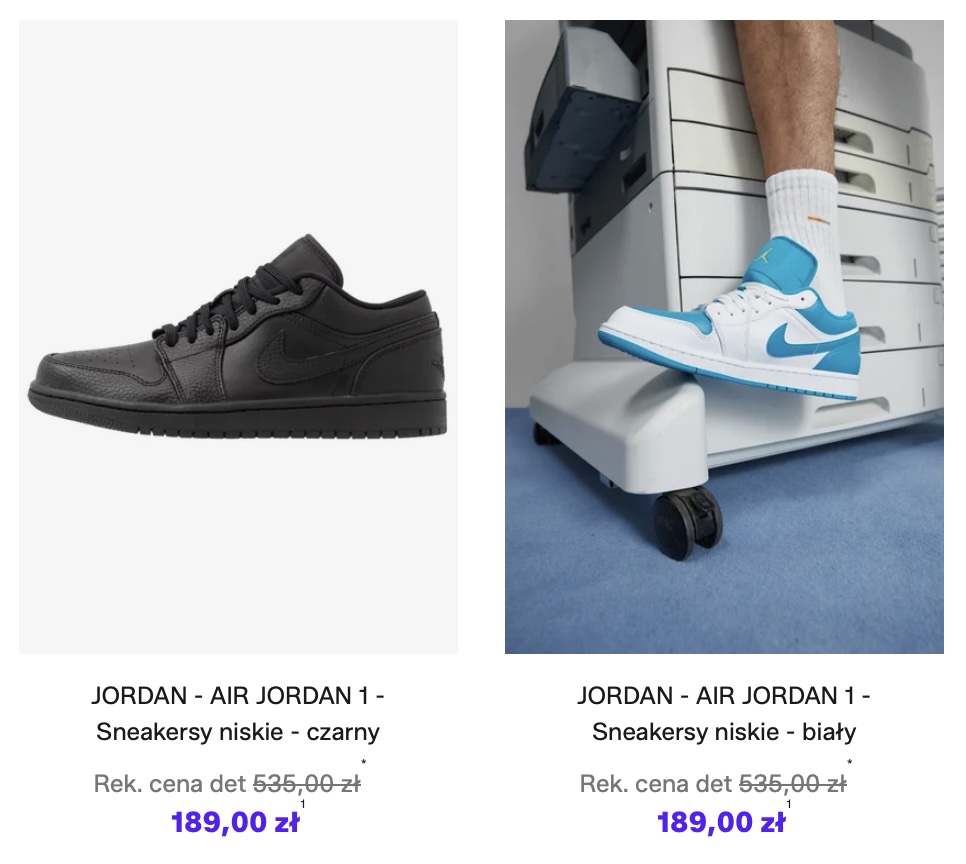Open the white-blue Air Jordan 1 product image
The height and width of the screenshot is (864, 966).
724,336
